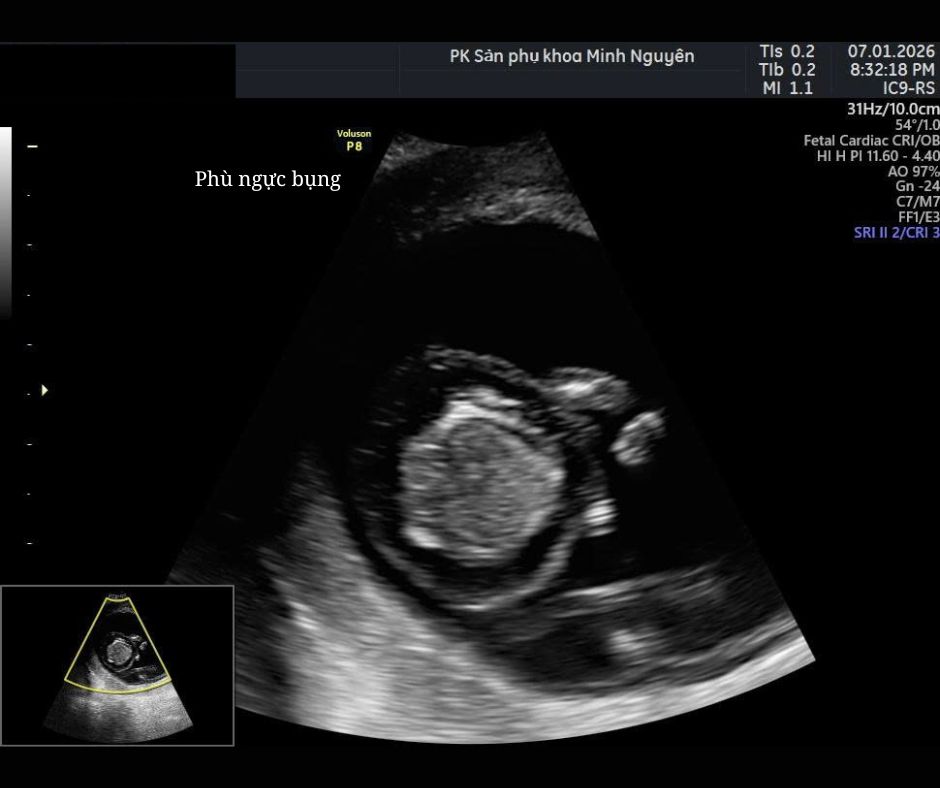Viewport: 940px width, 788px height.
Task: Click the HI H PI 11.60 - 4.40 parameter
Action: tap(878, 156)
